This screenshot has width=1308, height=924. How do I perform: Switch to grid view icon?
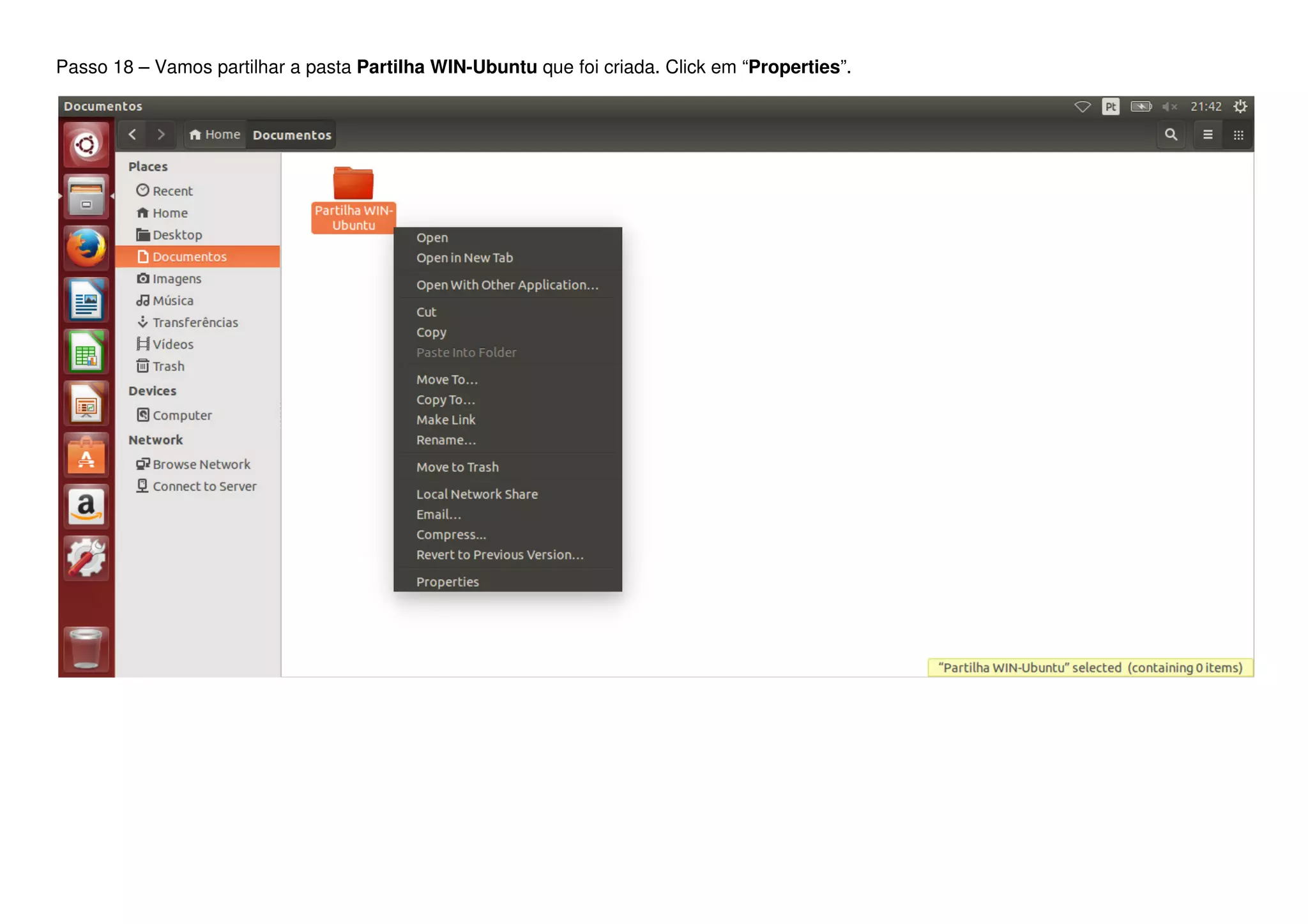point(1238,135)
